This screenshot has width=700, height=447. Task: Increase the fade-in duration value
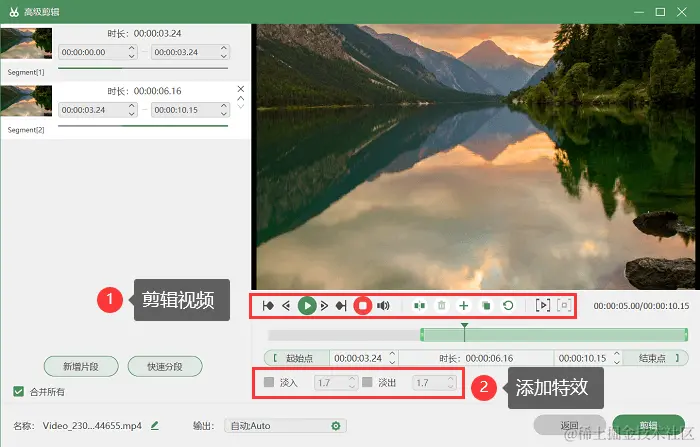(x=352, y=379)
